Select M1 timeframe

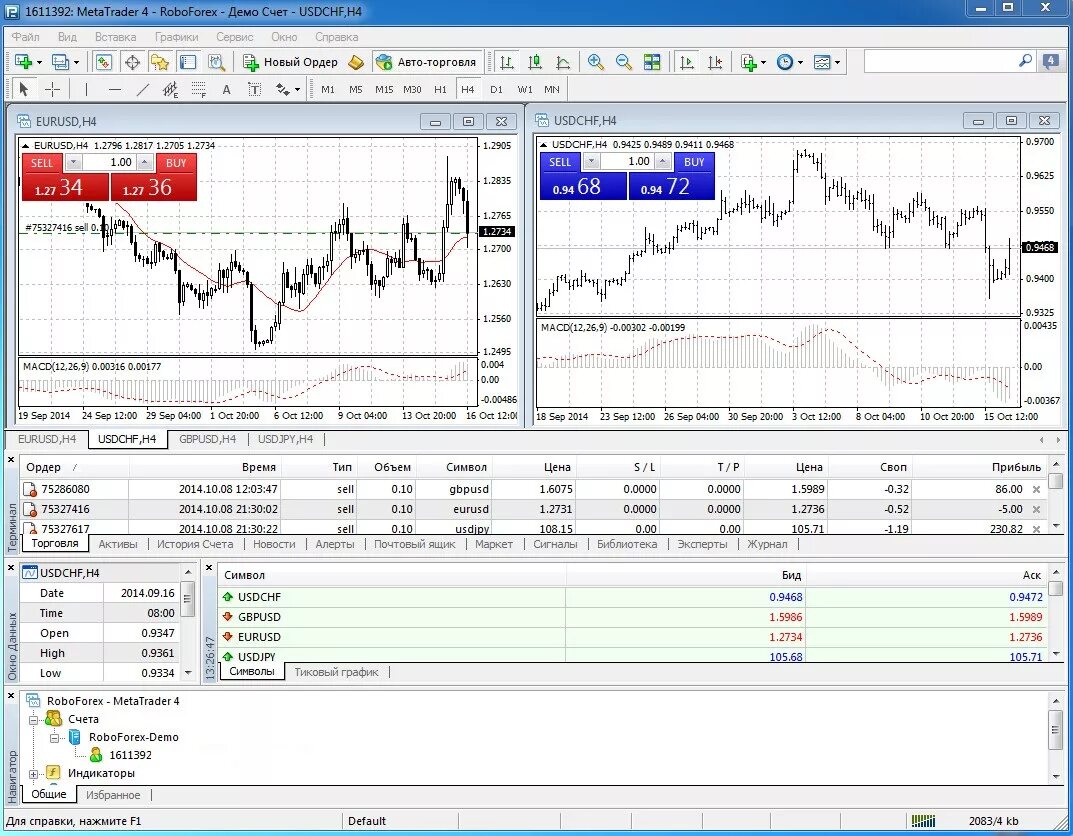point(328,89)
